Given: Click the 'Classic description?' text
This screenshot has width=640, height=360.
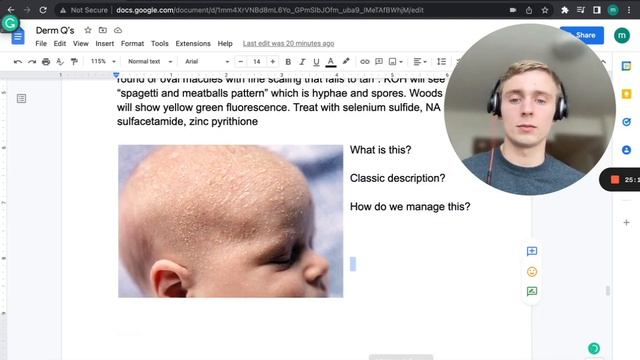Looking at the screenshot, I should [x=398, y=178].
